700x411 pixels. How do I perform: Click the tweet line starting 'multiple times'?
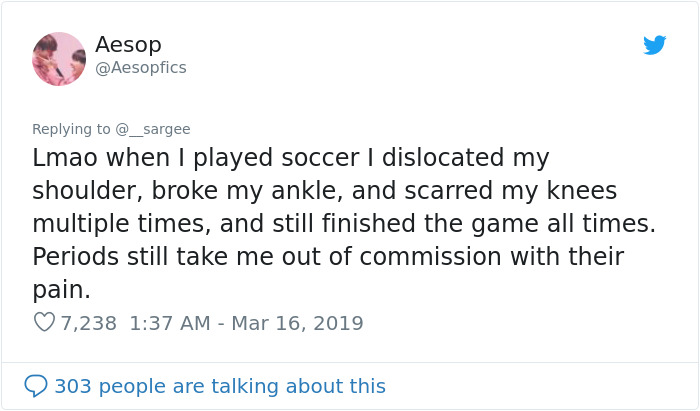point(343,224)
